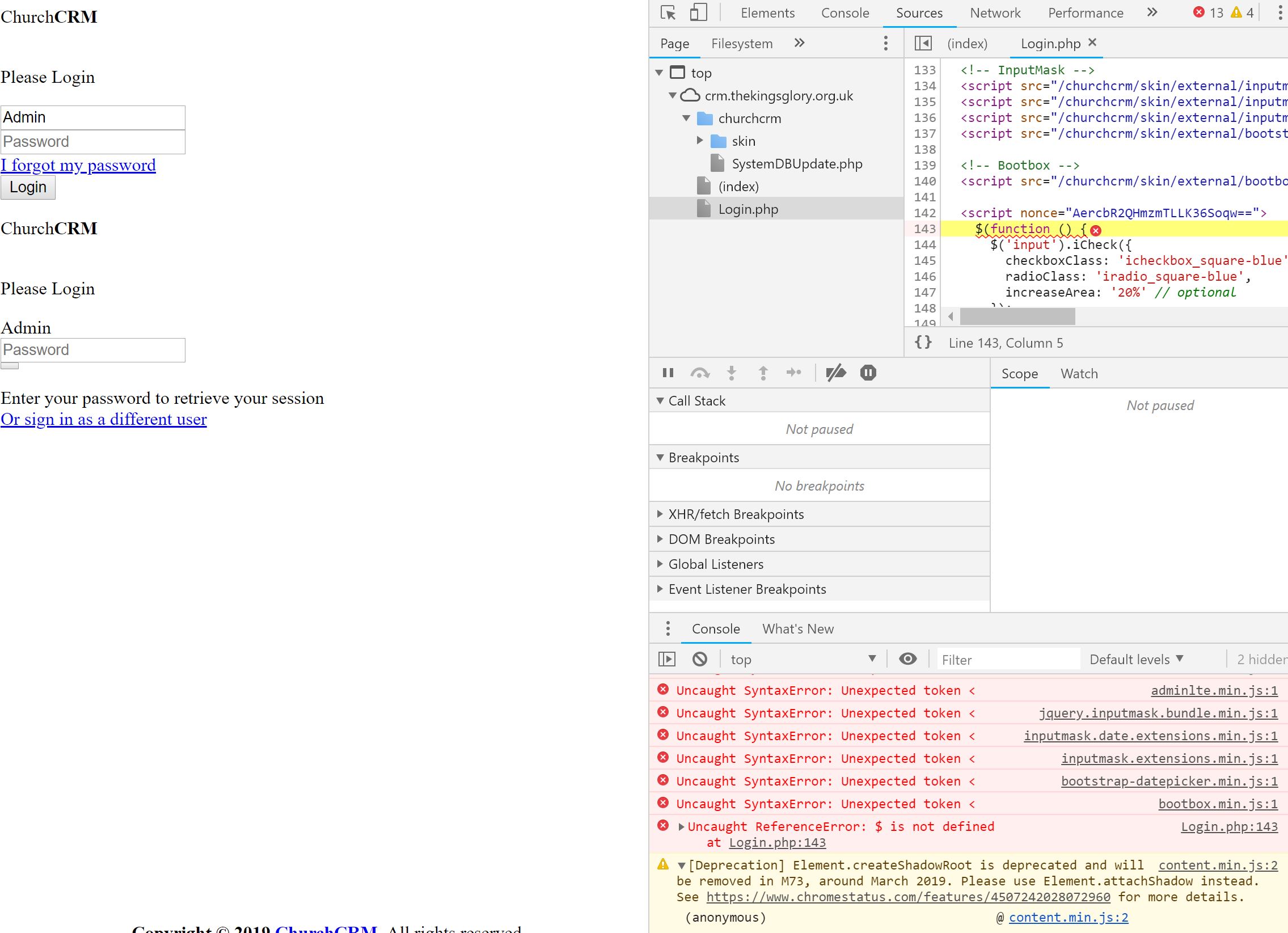Expand XHR/fetch Breakpoints section
The image size is (1288, 933).
(x=660, y=514)
